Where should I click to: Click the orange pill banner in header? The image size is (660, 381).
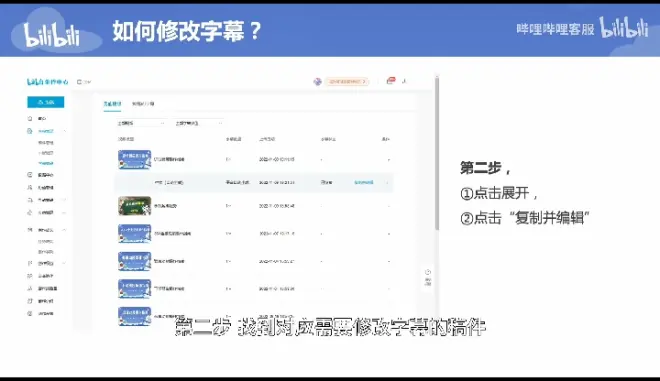pyautogui.click(x=347, y=81)
